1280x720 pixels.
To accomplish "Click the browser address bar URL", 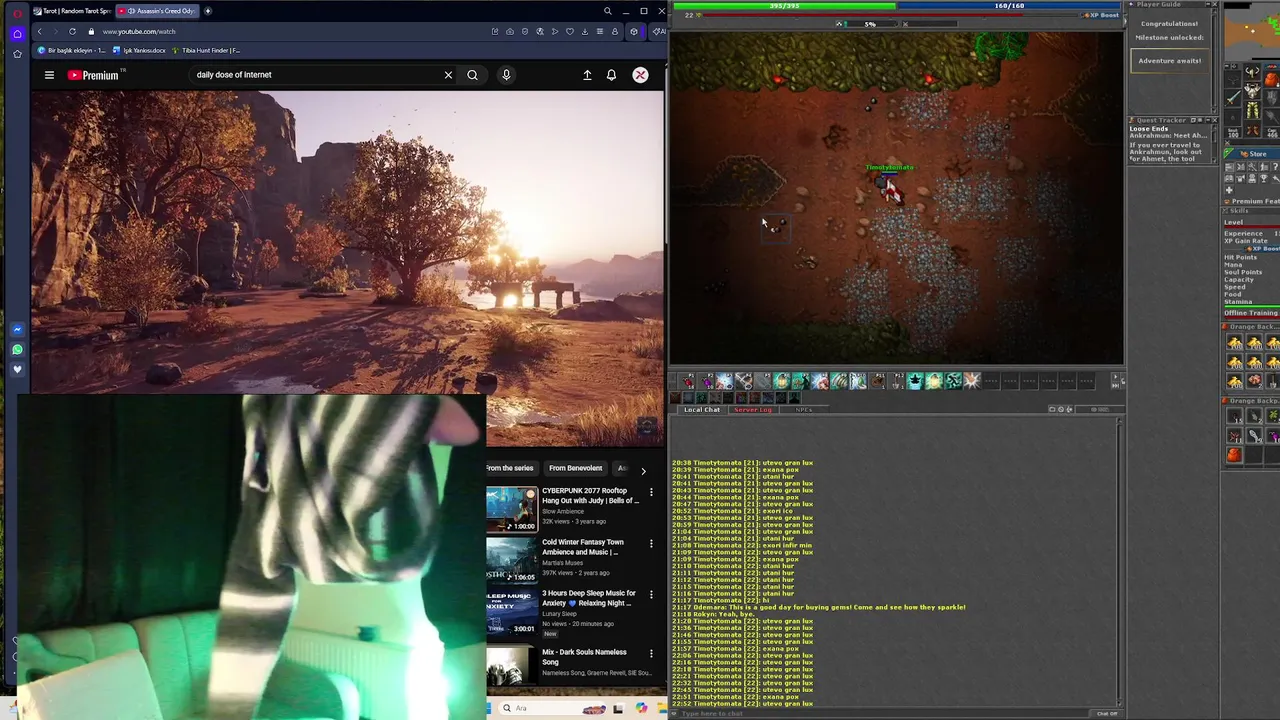I will 139,31.
